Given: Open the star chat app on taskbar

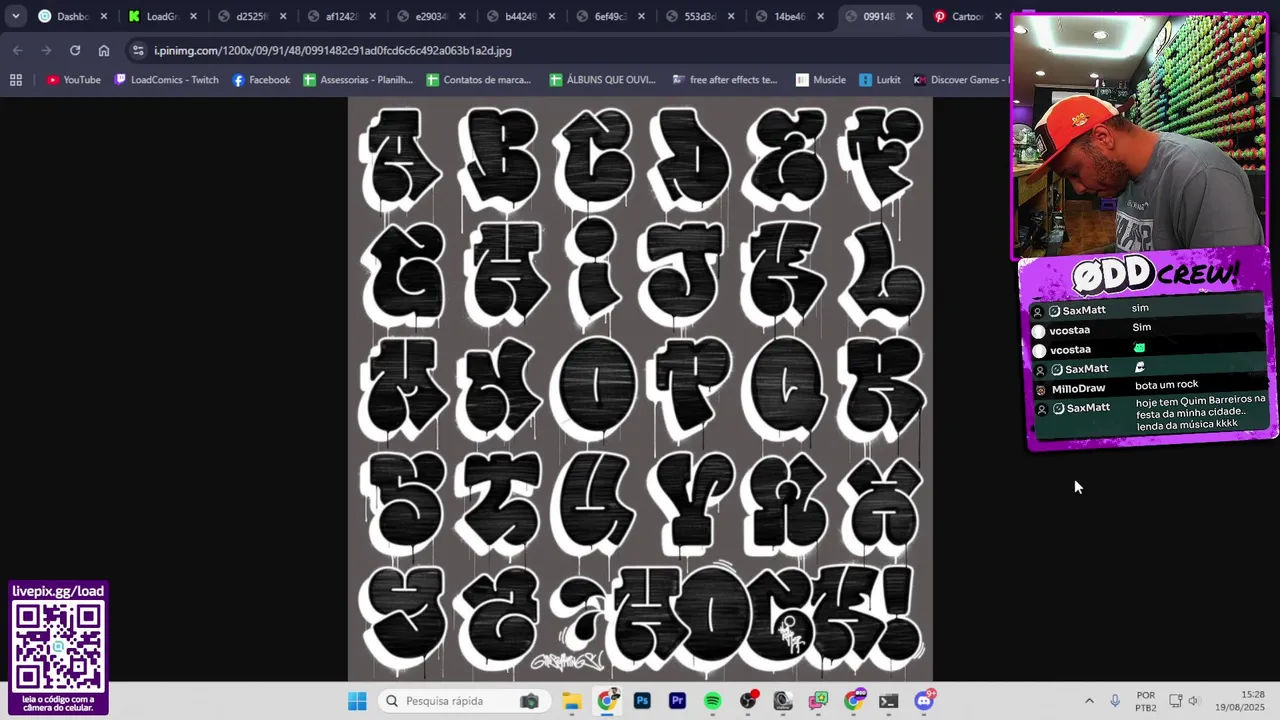Looking at the screenshot, I should click(818, 701).
